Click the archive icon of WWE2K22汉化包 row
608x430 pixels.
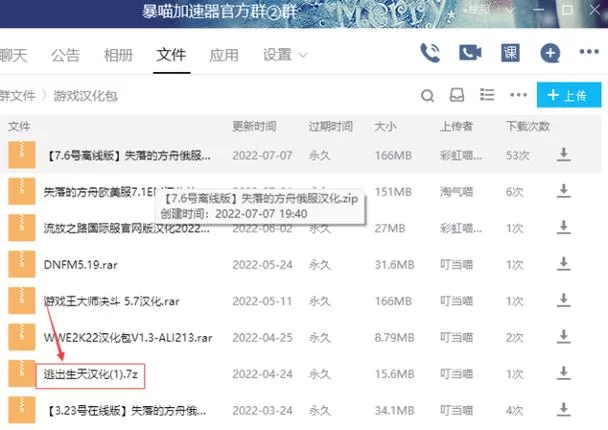pos(22,337)
